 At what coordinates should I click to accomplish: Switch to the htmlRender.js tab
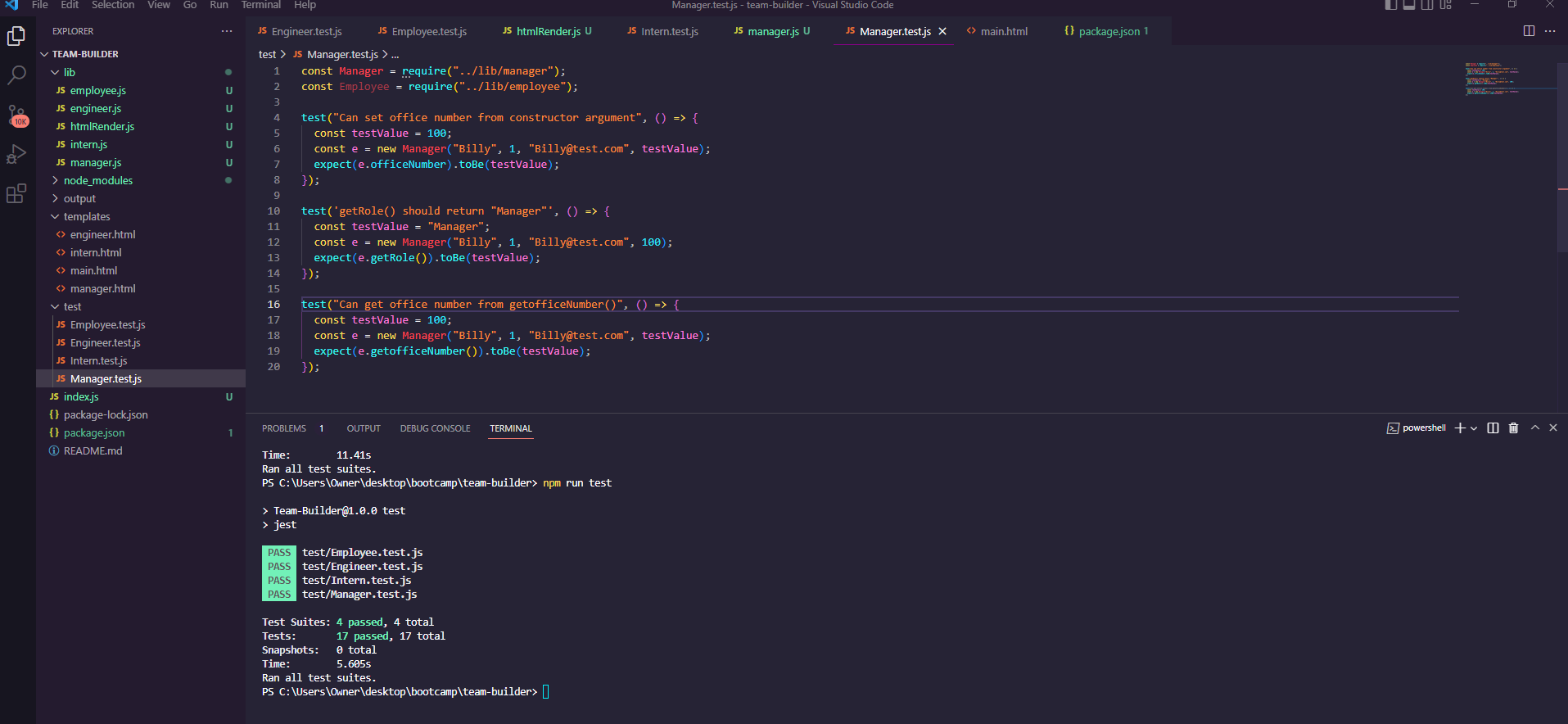(547, 31)
